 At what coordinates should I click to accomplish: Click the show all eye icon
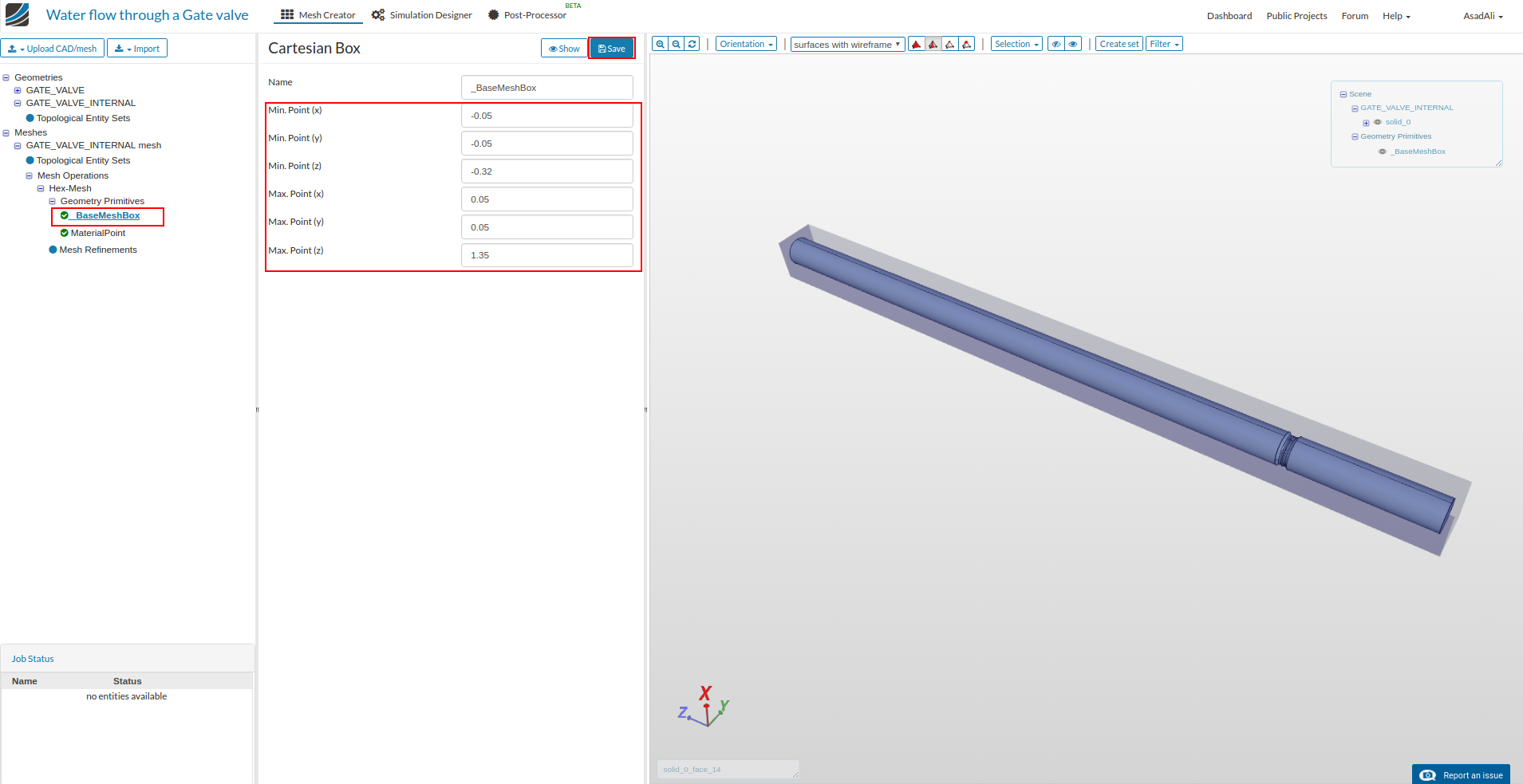coord(1073,44)
